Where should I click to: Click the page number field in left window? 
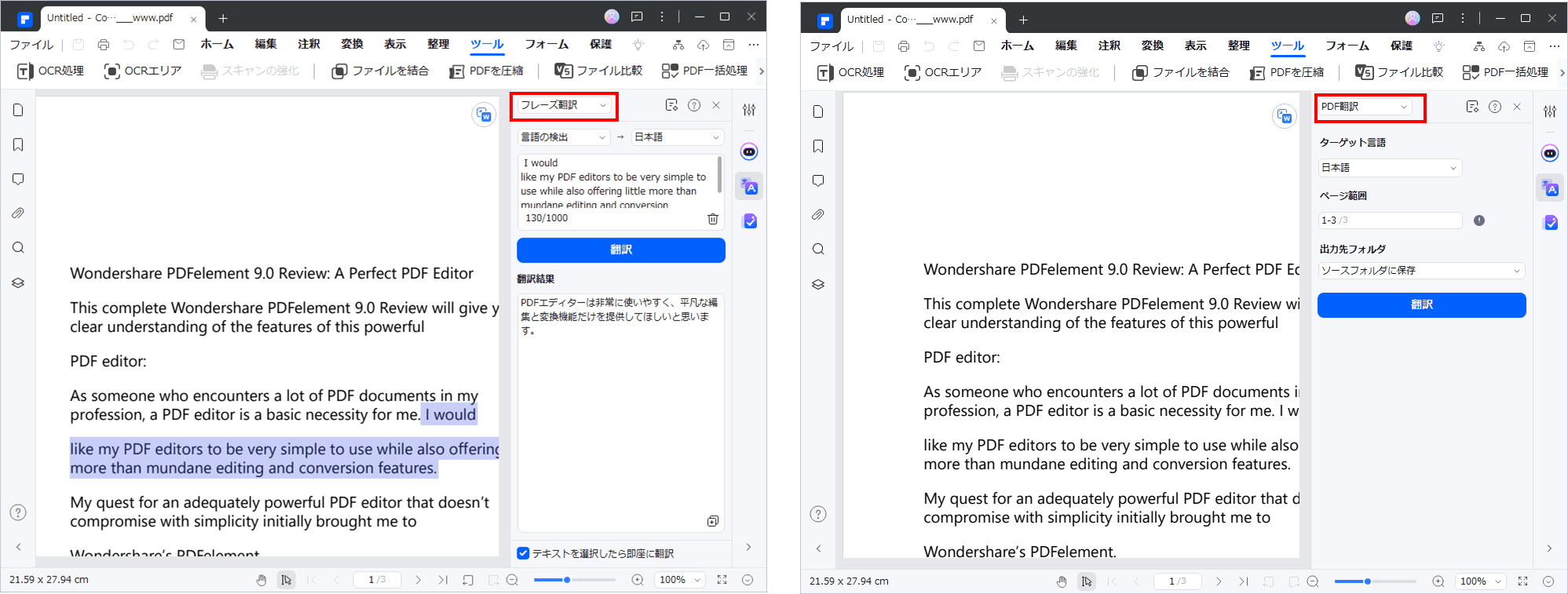[377, 580]
